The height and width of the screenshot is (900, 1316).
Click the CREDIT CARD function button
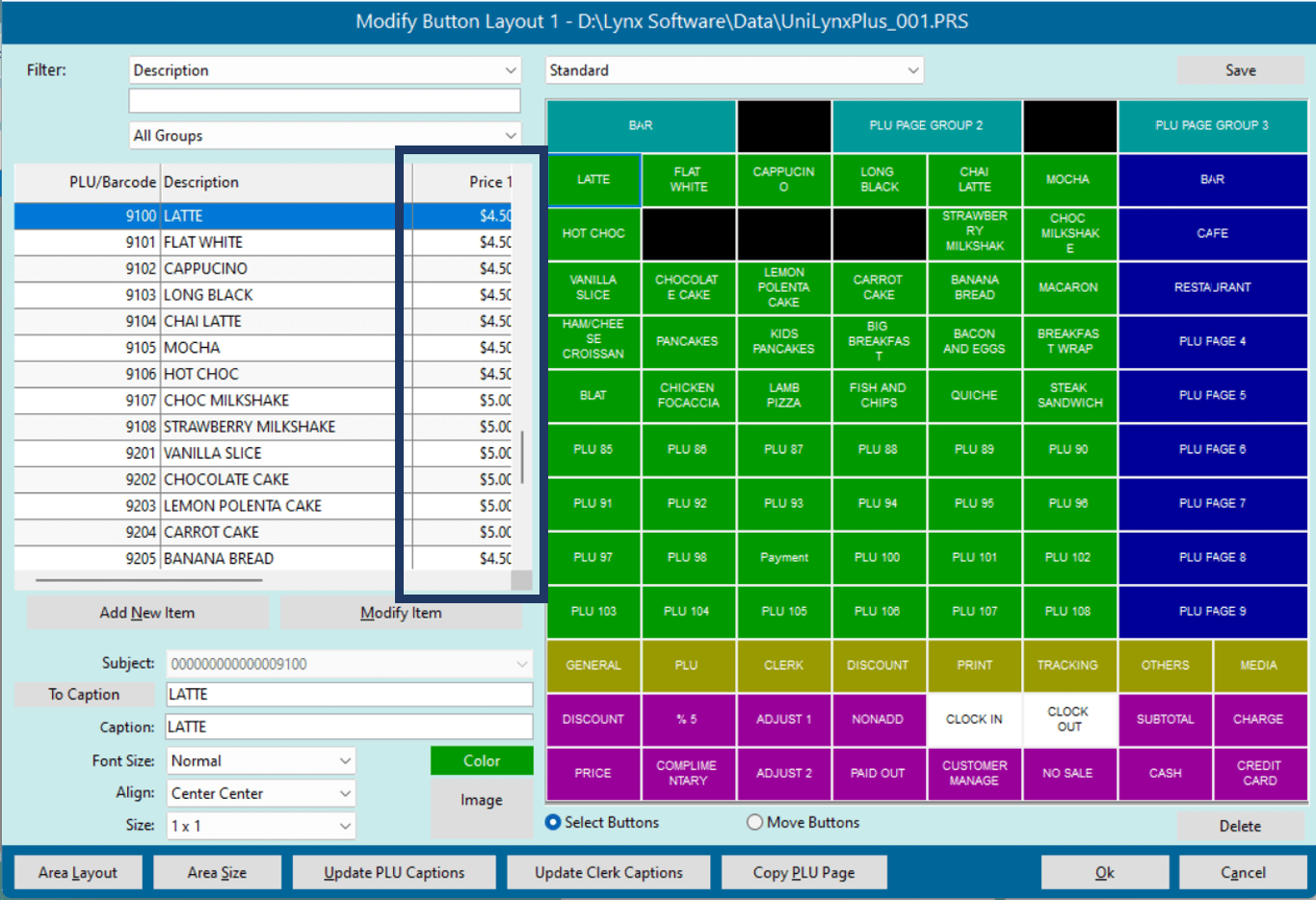coord(1258,773)
